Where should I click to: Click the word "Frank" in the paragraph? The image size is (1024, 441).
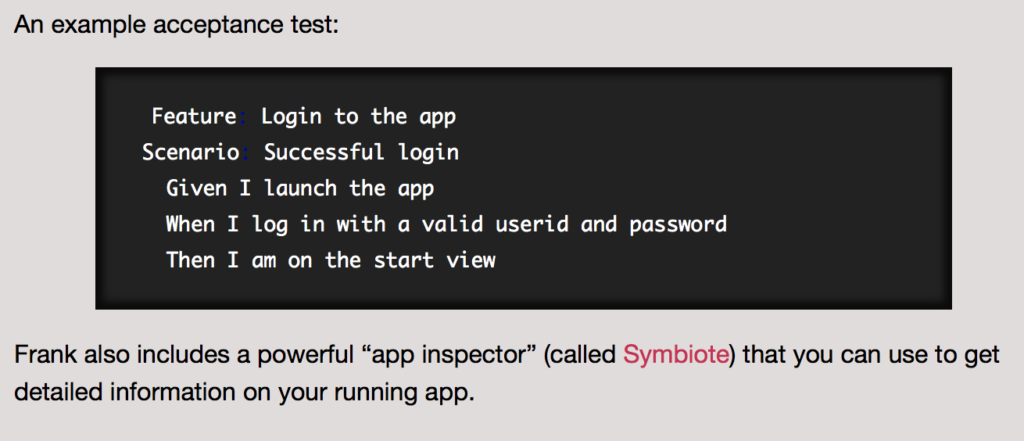pos(41,355)
